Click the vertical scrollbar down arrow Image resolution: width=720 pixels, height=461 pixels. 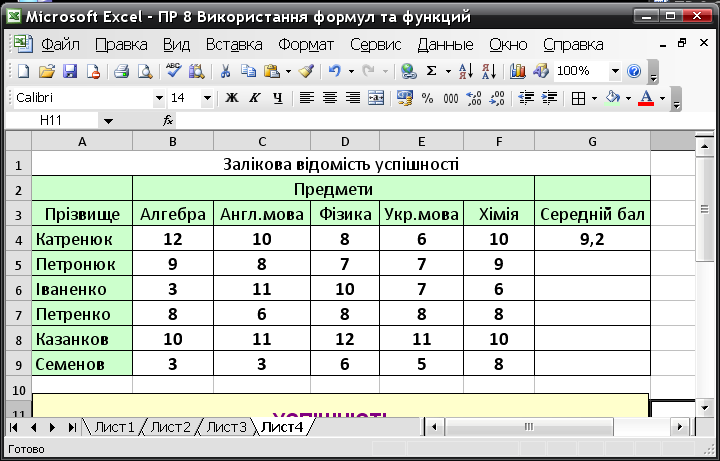pos(704,406)
